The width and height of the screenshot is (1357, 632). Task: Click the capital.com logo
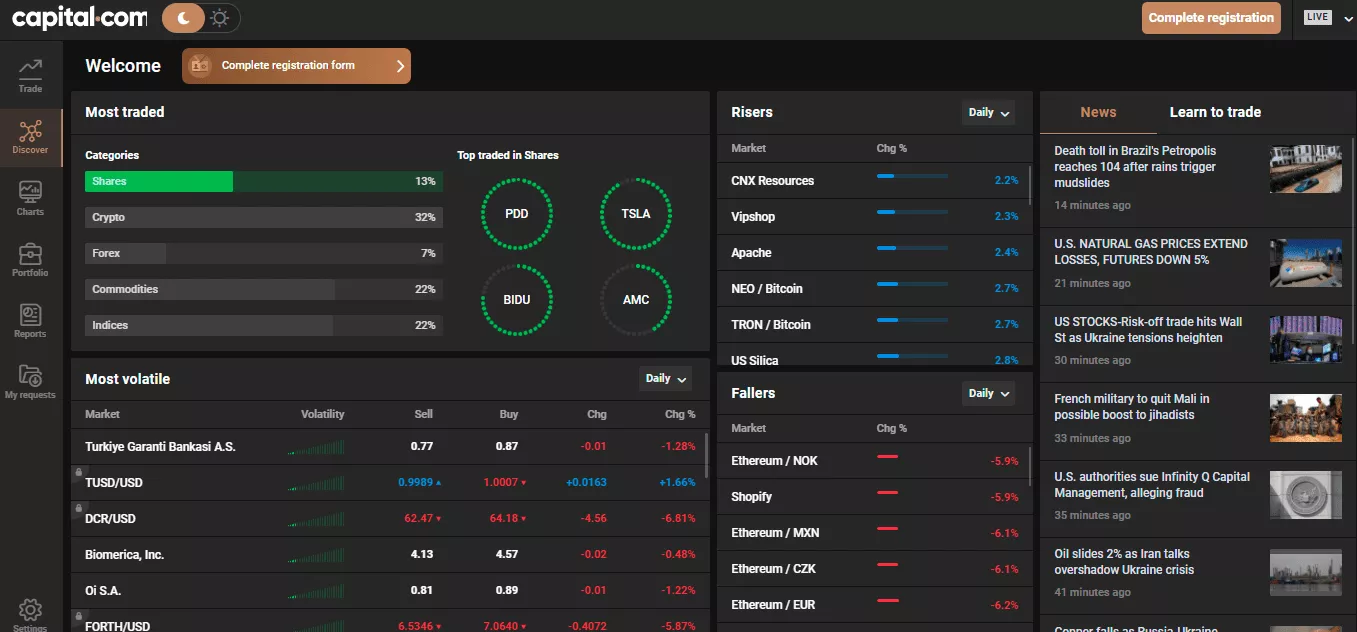pyautogui.click(x=79, y=17)
